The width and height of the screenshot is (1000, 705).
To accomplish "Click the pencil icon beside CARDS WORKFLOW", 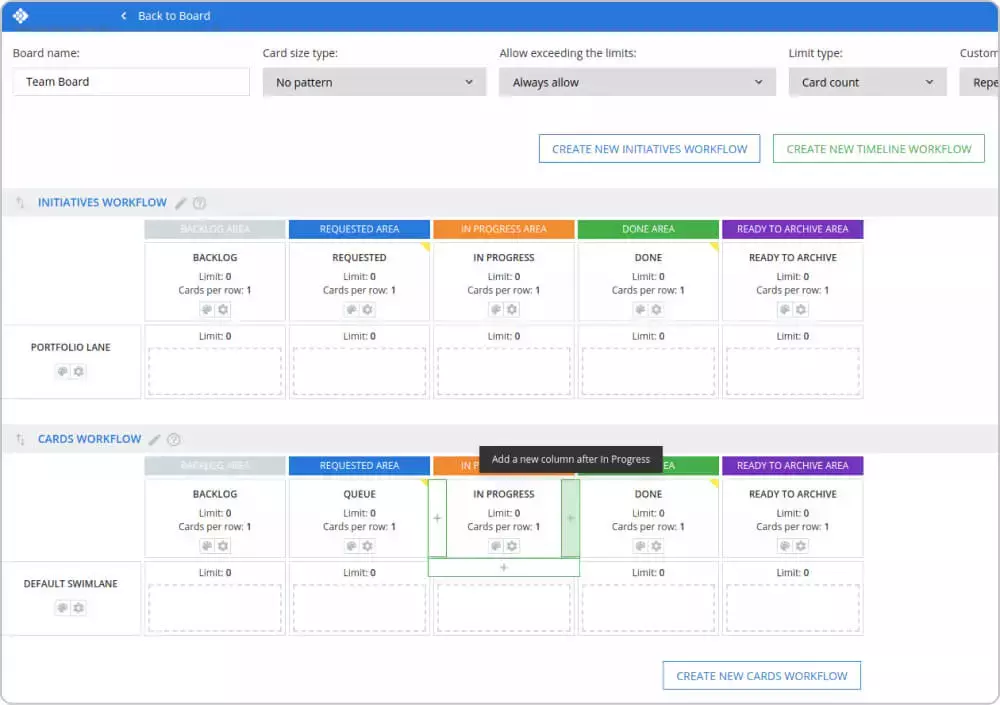I will point(155,439).
